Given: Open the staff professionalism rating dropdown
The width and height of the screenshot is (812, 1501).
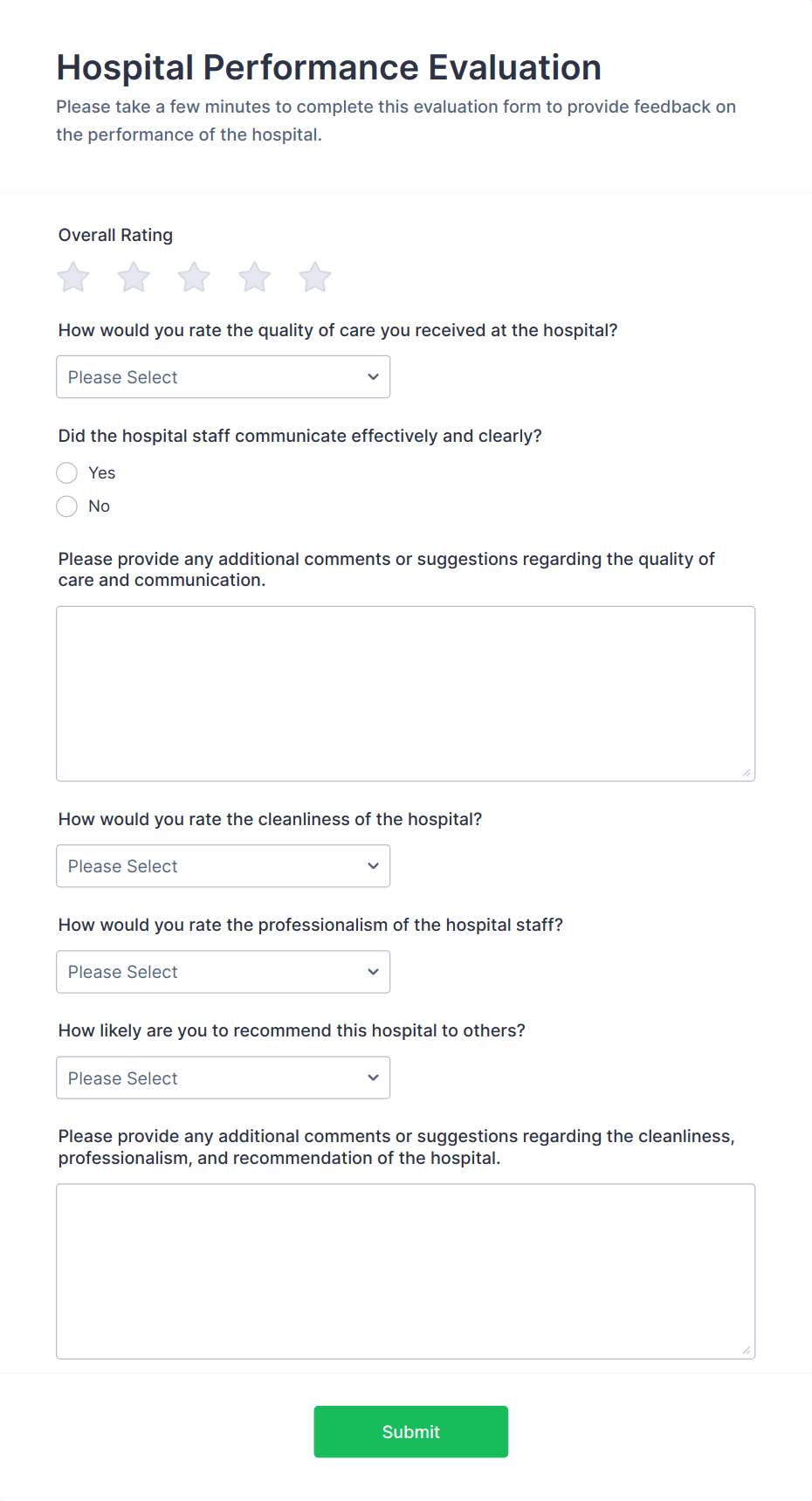Looking at the screenshot, I should (223, 971).
